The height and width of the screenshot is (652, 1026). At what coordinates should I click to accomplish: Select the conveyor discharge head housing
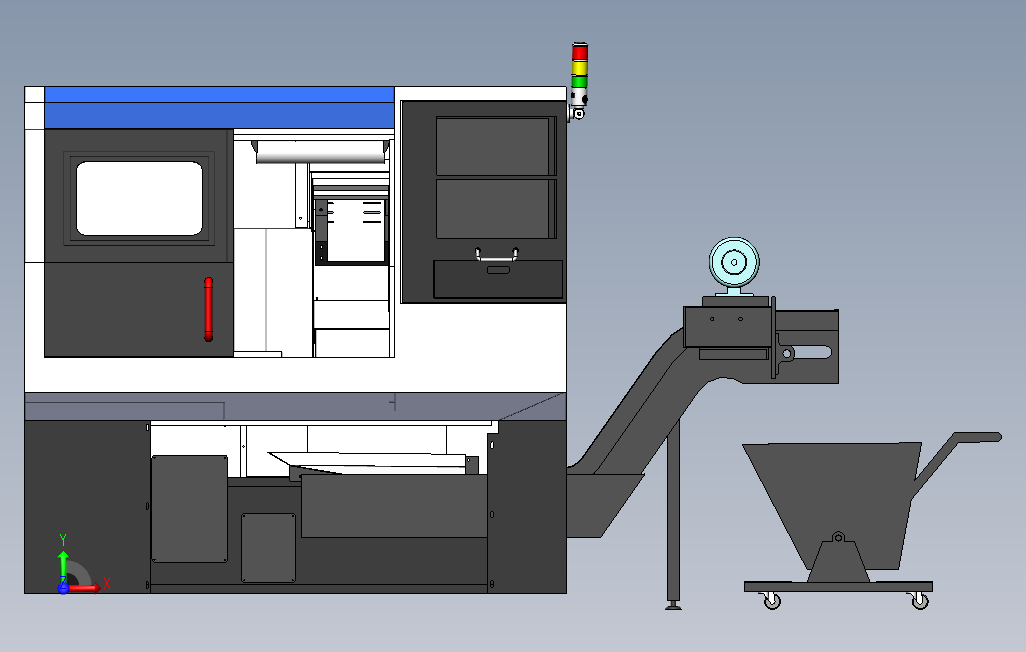[x=728, y=326]
